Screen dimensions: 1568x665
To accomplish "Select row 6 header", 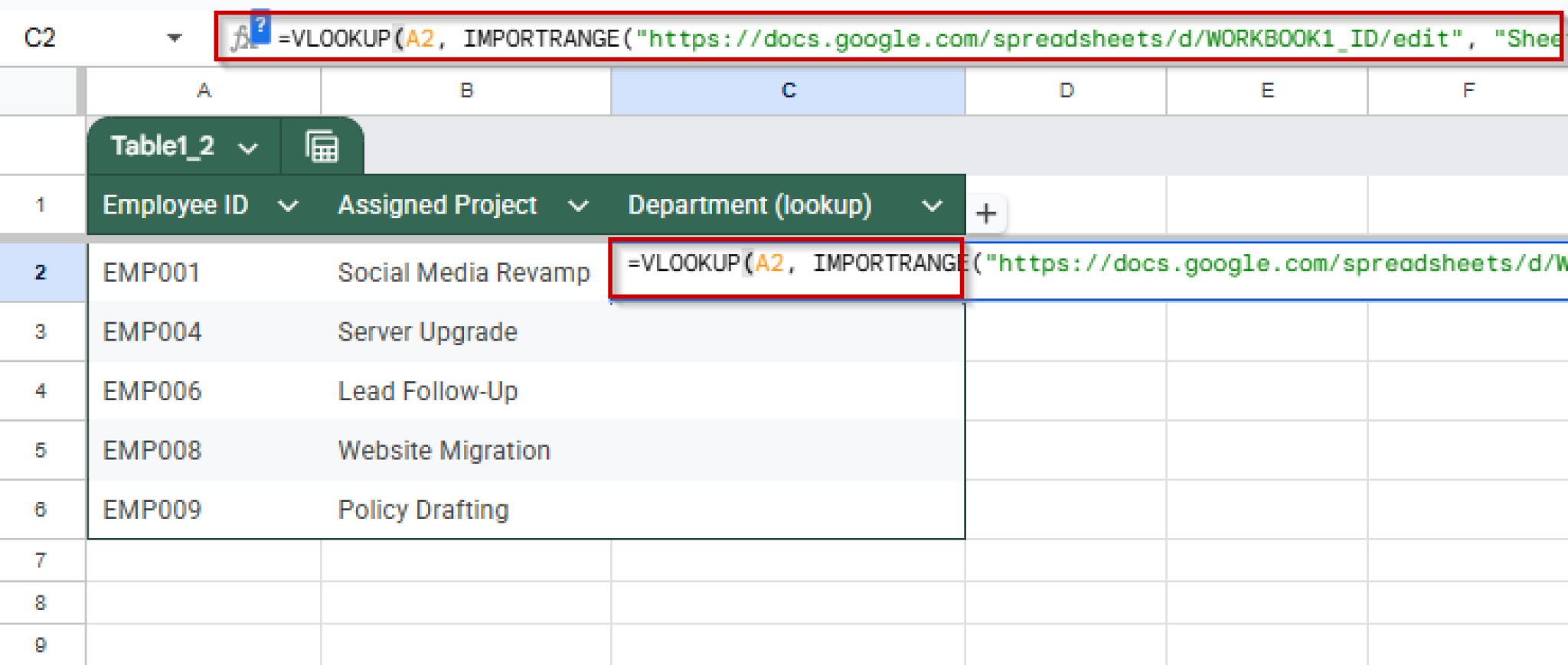I will pyautogui.click(x=41, y=510).
